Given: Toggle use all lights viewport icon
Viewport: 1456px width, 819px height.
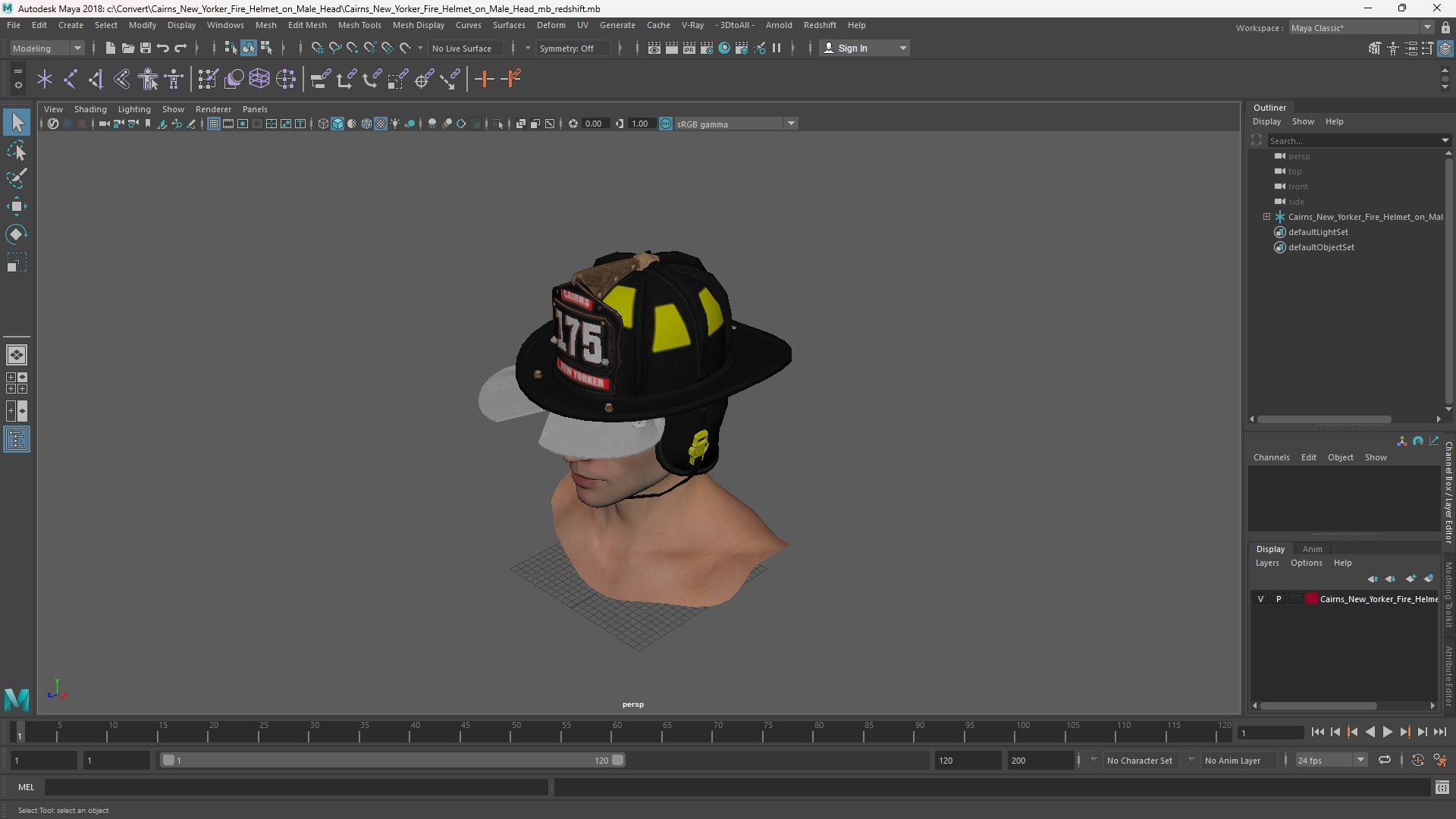Looking at the screenshot, I should (x=395, y=124).
